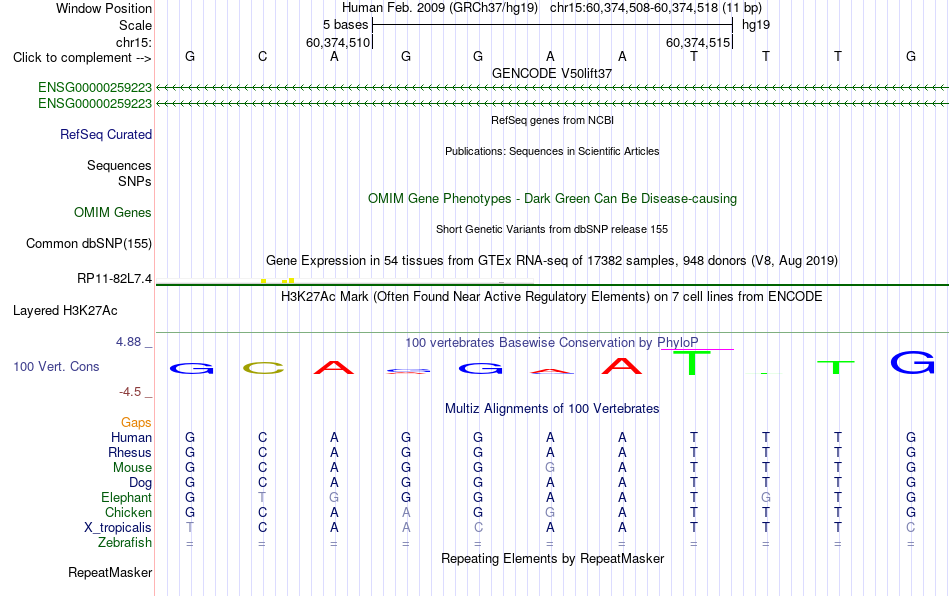
Task: Click the chr15: label
Action: coord(133,42)
